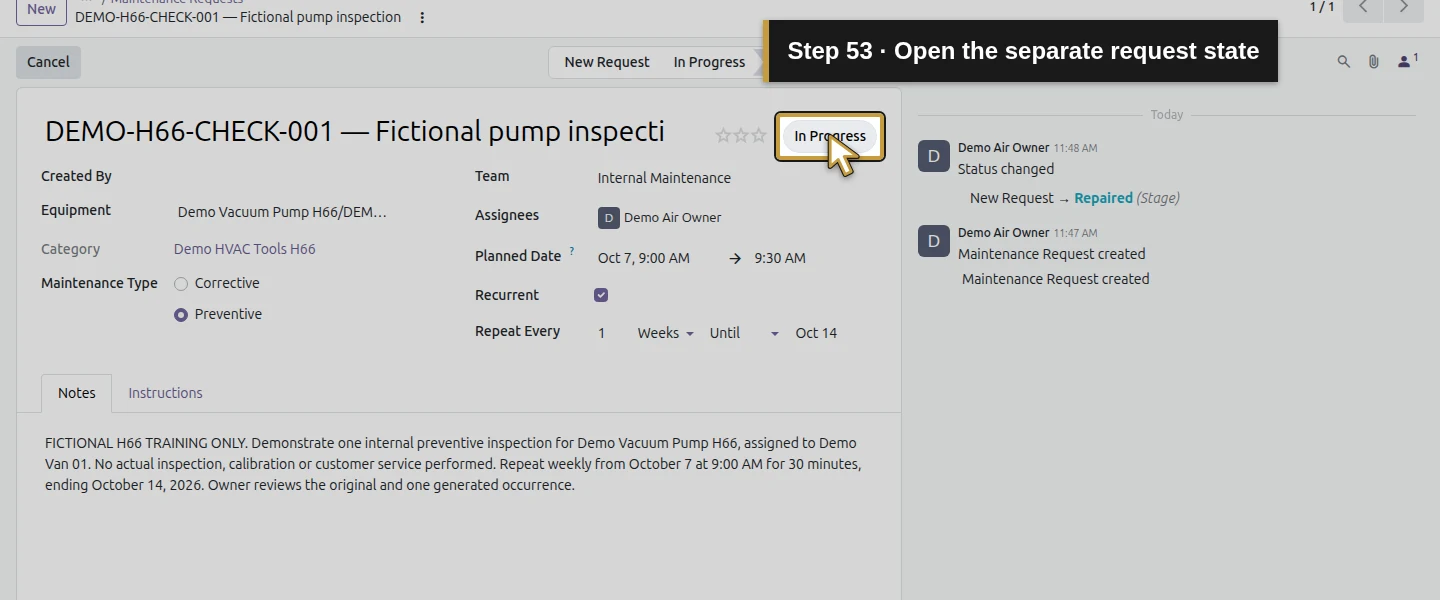
Task: Open the record actions kebab menu
Action: tap(422, 18)
